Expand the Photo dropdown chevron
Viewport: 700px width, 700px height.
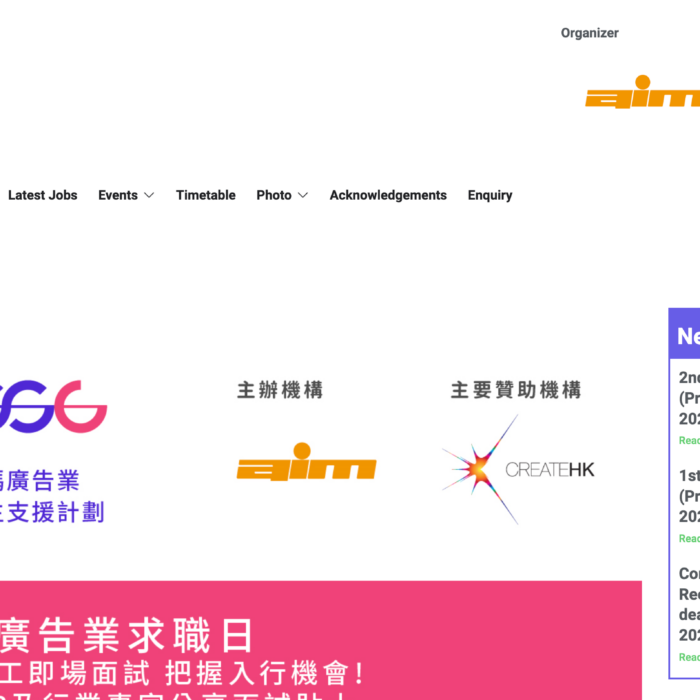[x=303, y=195]
